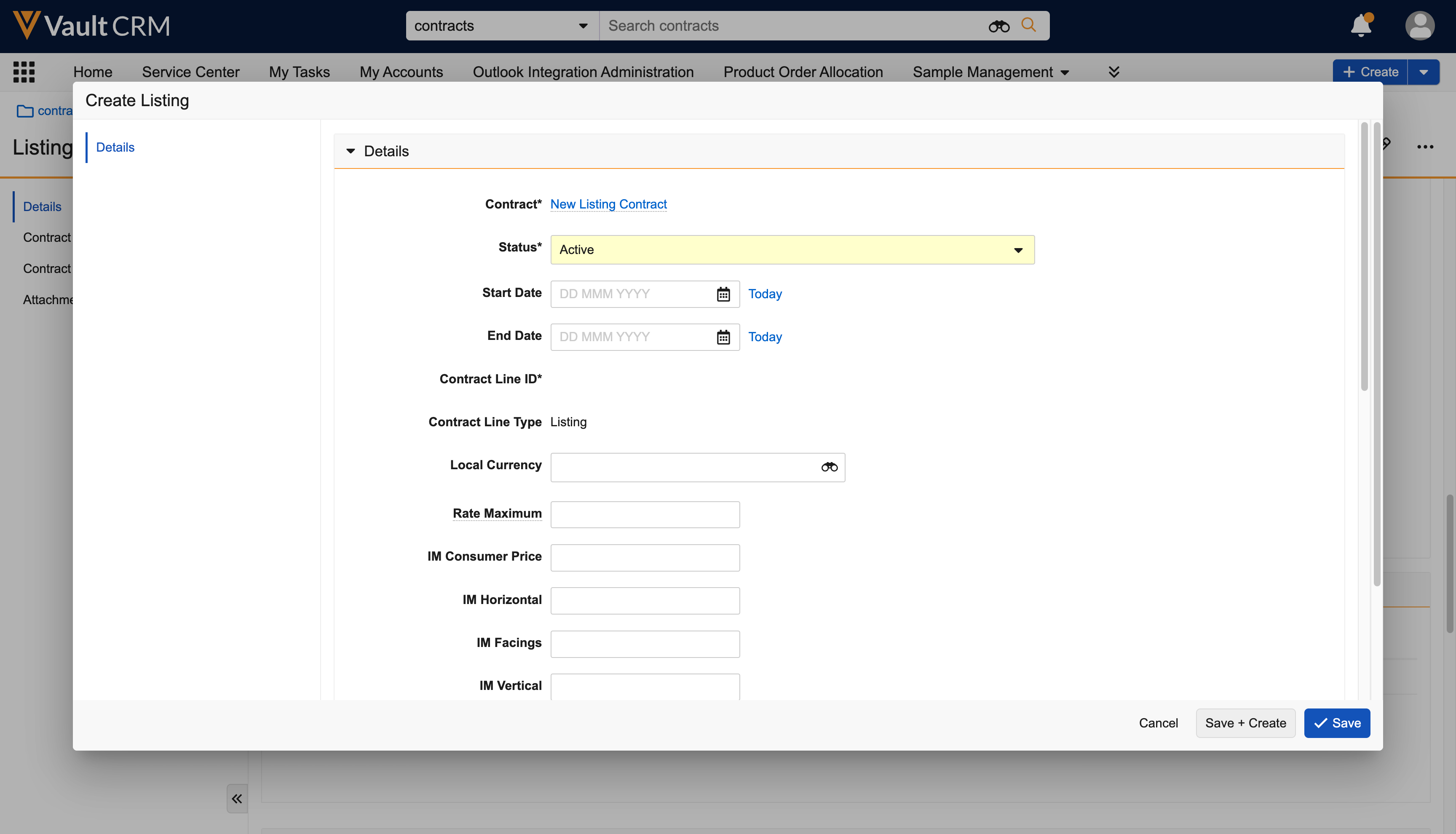Image resolution: width=1456 pixels, height=834 pixels.
Task: Click binoculars lookup in Local Currency field
Action: pos(829,468)
